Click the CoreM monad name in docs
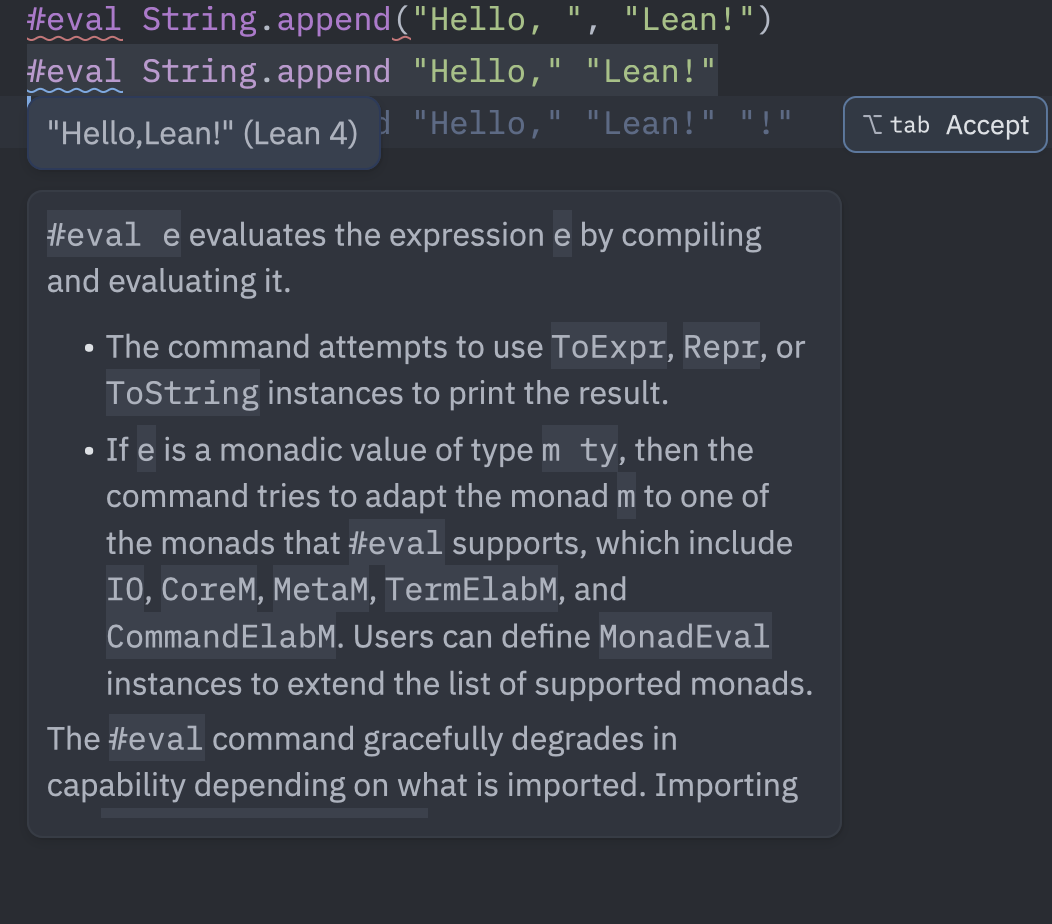The height and width of the screenshot is (924, 1052). (209, 590)
